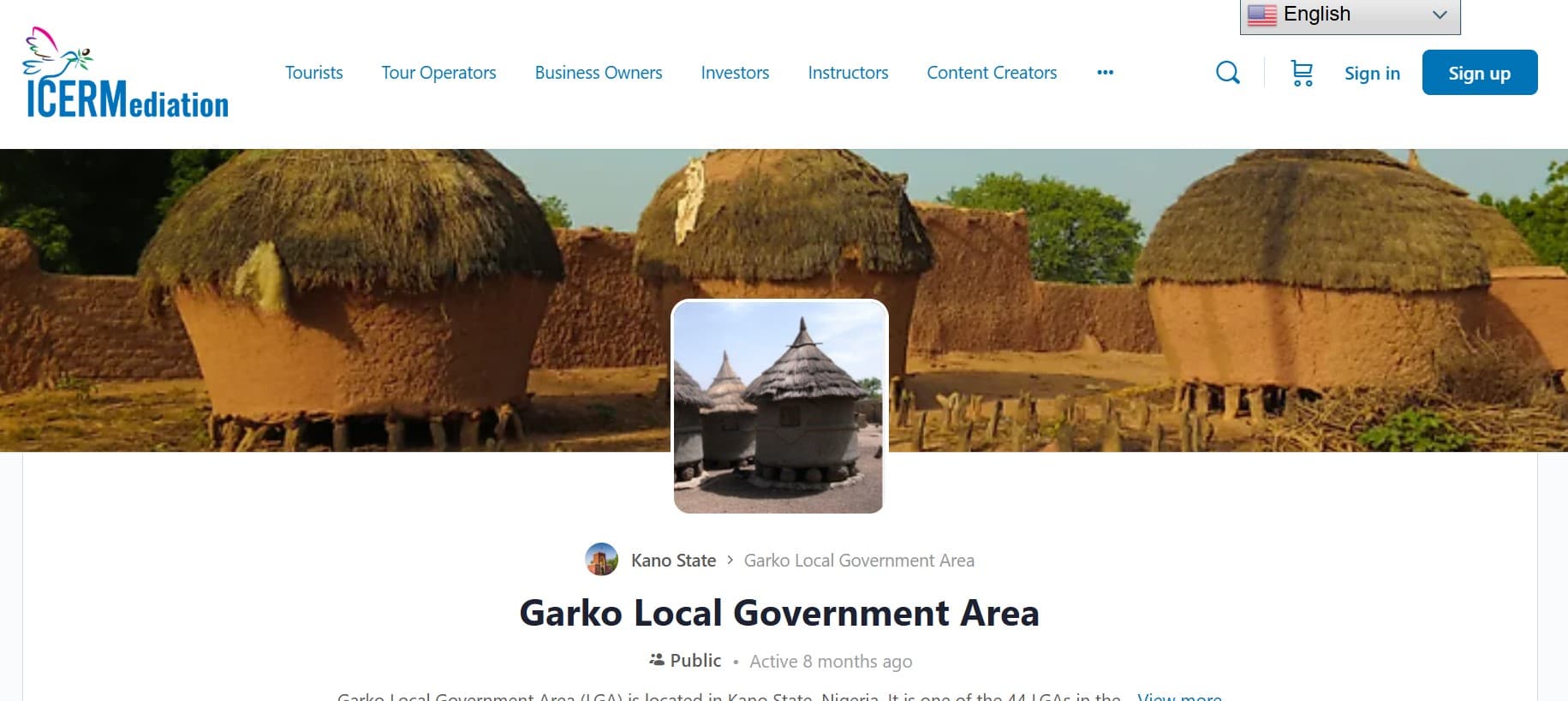Click the Active 8 months ago text
This screenshot has width=1568, height=701.
[x=831, y=662]
